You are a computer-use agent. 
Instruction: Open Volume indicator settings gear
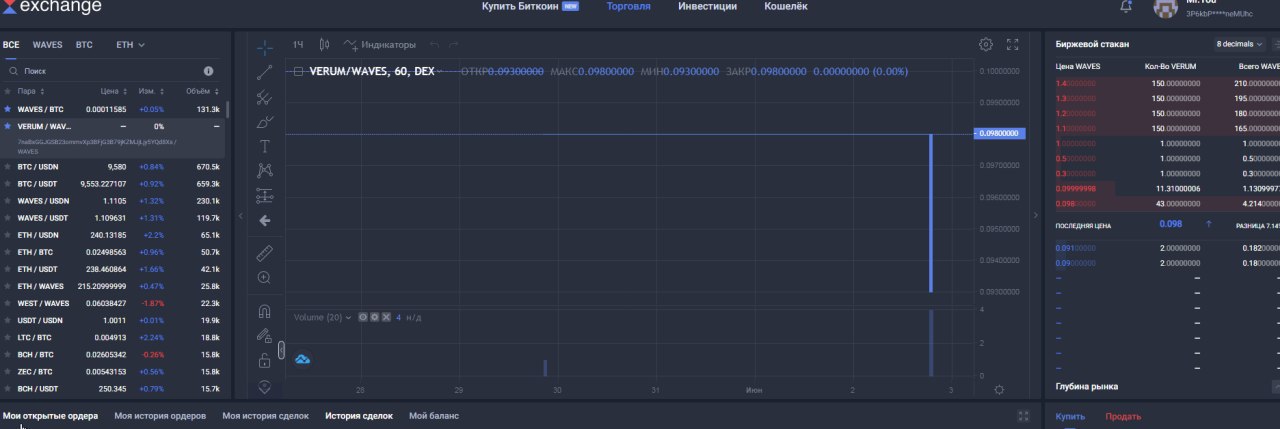coord(374,317)
